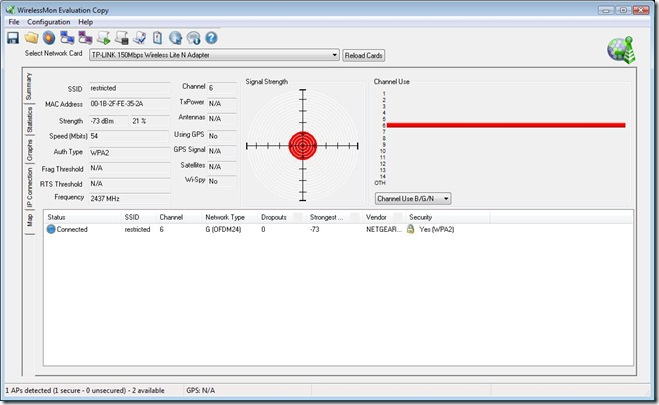
Task: Open the Graphs side tab
Action: 29,150
